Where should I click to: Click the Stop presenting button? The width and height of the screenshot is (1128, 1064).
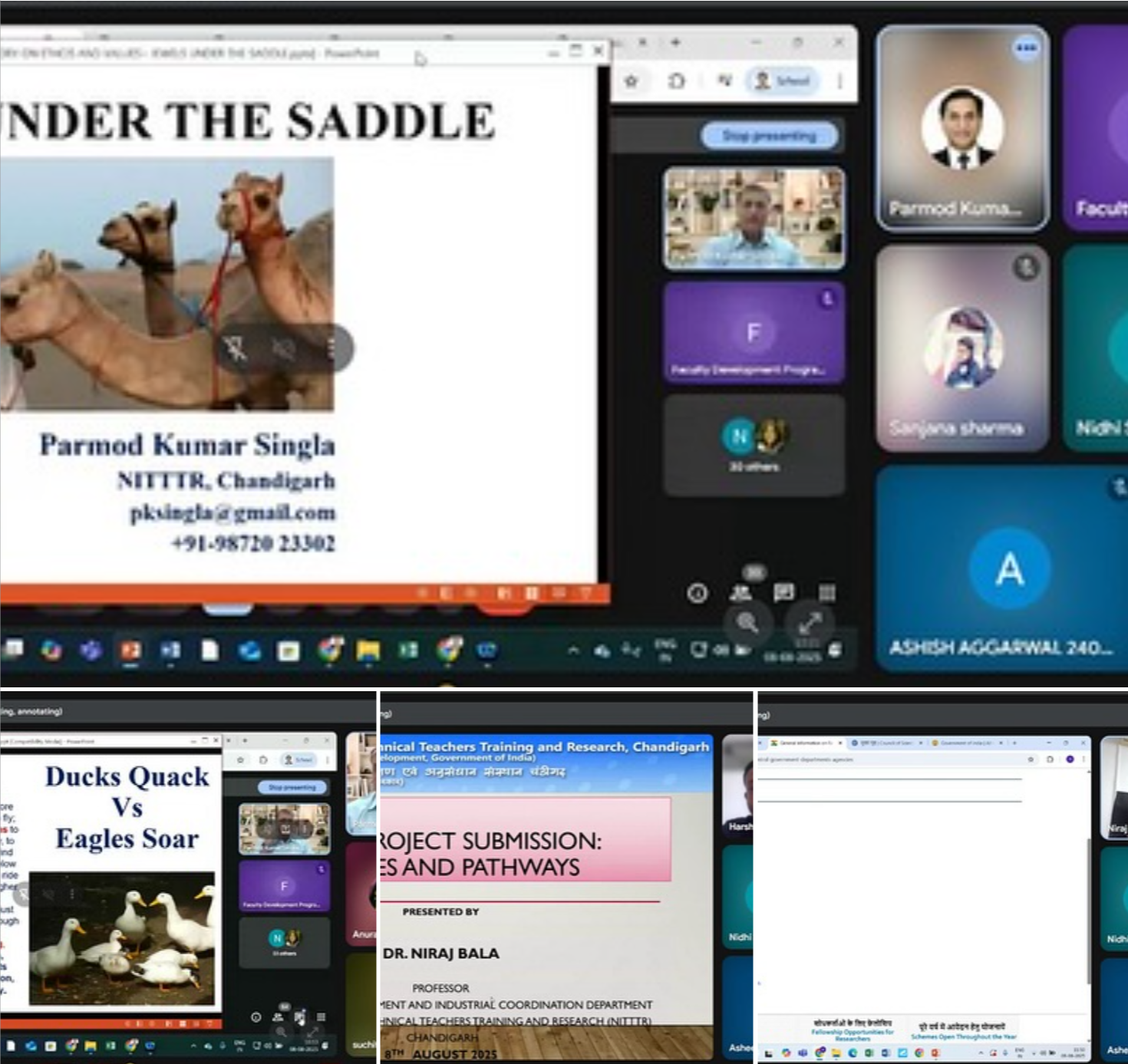pyautogui.click(x=769, y=136)
